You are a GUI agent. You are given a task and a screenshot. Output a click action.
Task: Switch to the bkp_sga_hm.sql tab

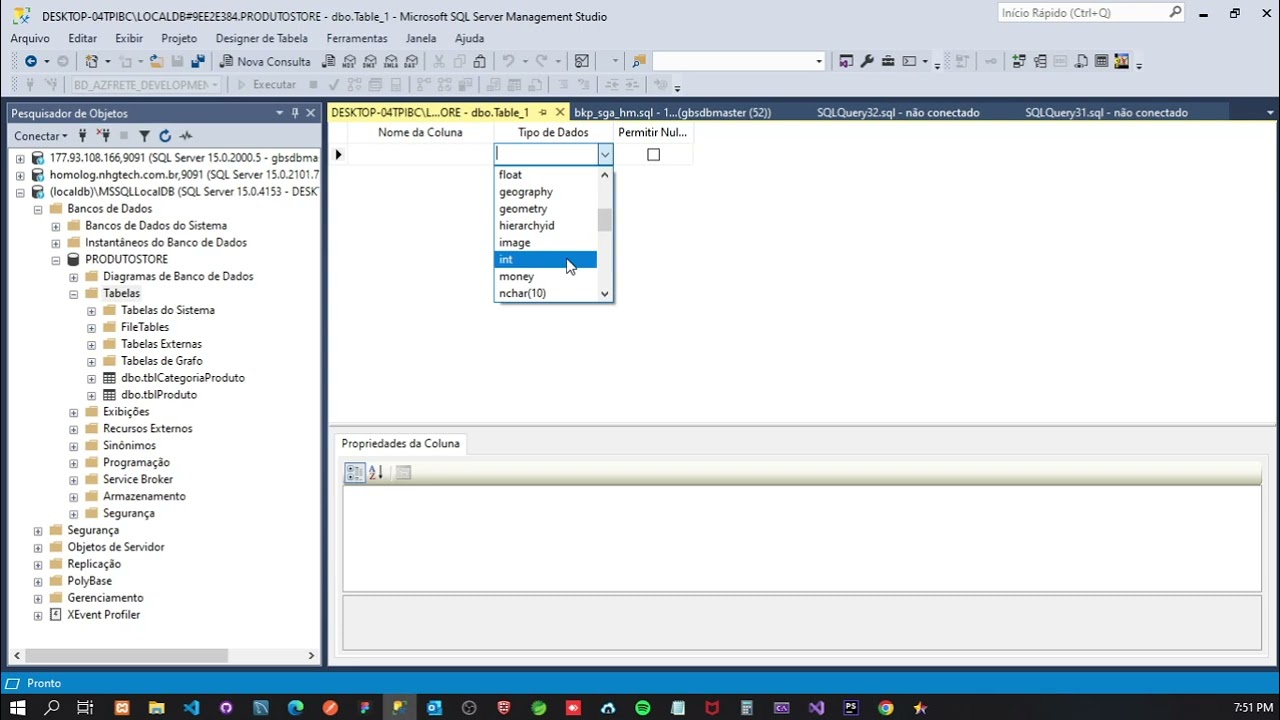[x=673, y=113]
